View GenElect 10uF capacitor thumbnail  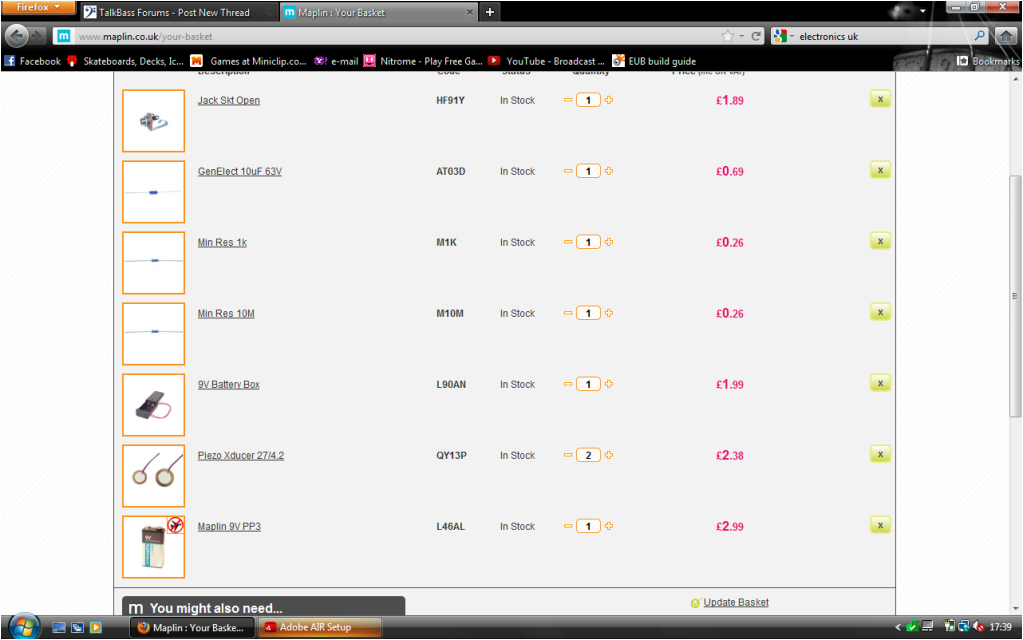pyautogui.click(x=153, y=192)
